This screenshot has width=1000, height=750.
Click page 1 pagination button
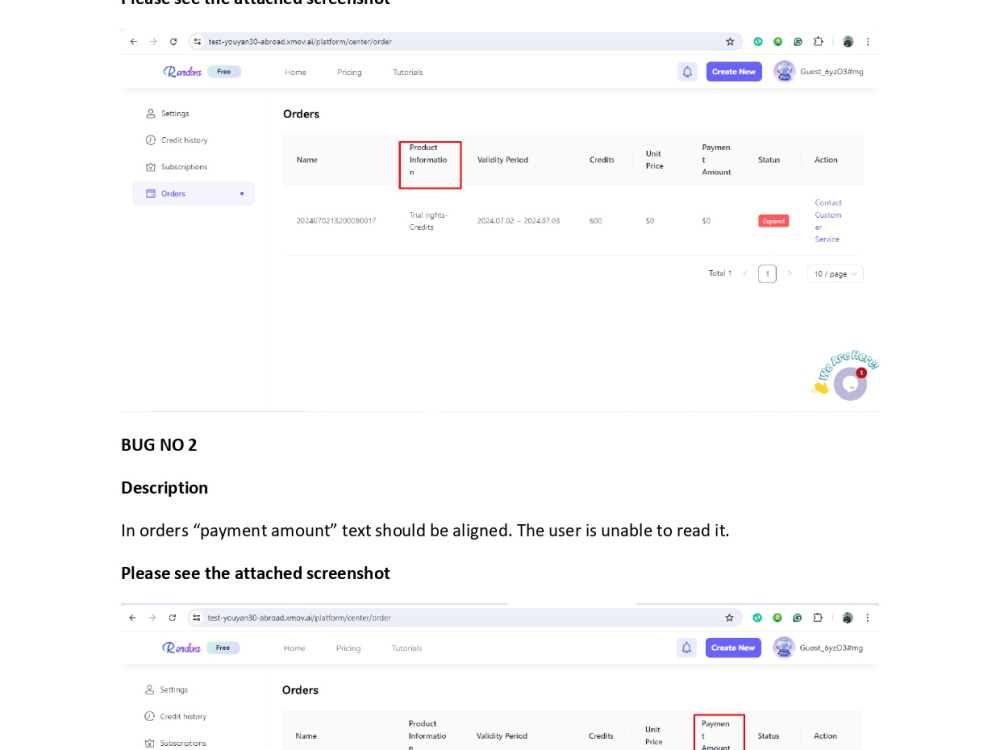(x=767, y=274)
